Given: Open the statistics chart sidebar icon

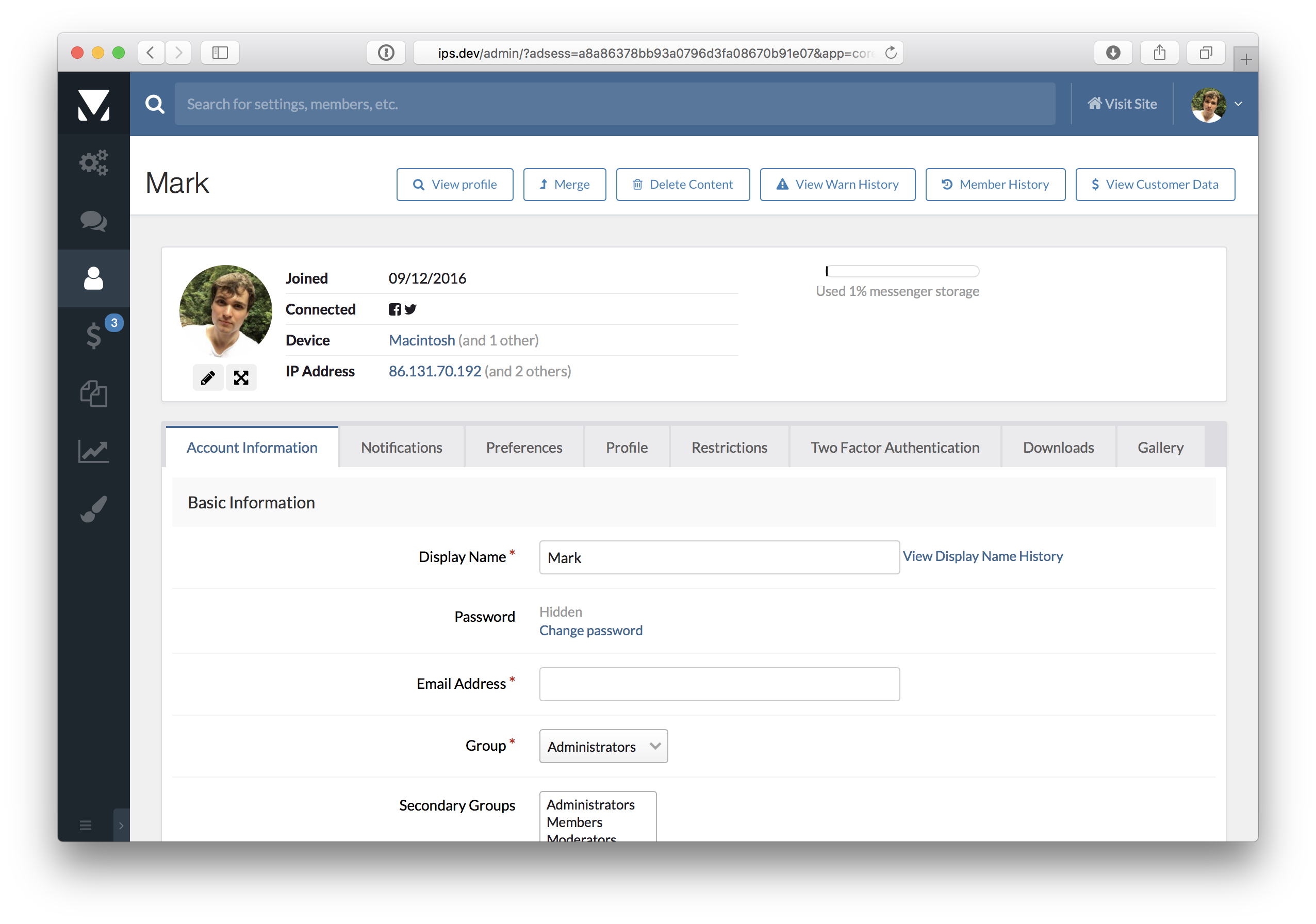Looking at the screenshot, I should (x=93, y=451).
